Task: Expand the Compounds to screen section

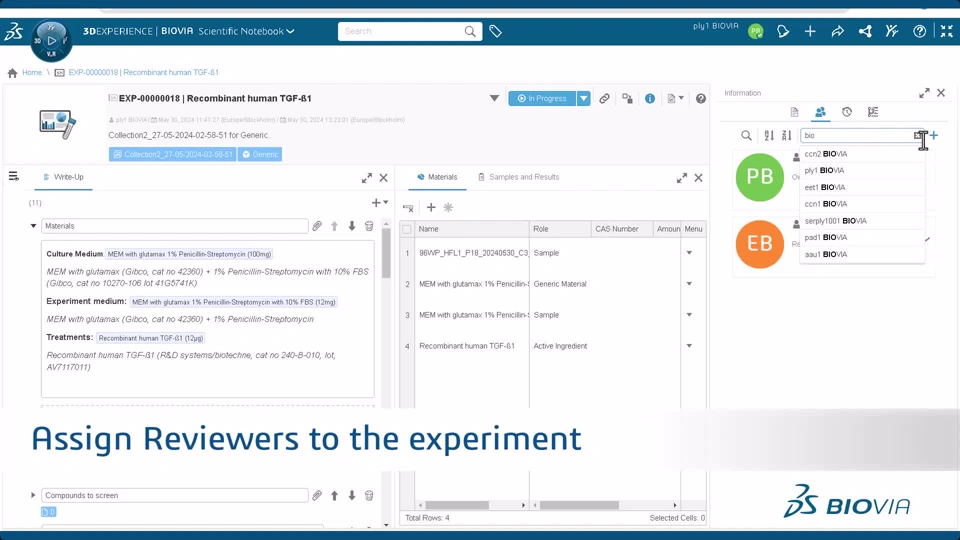Action: 33,495
